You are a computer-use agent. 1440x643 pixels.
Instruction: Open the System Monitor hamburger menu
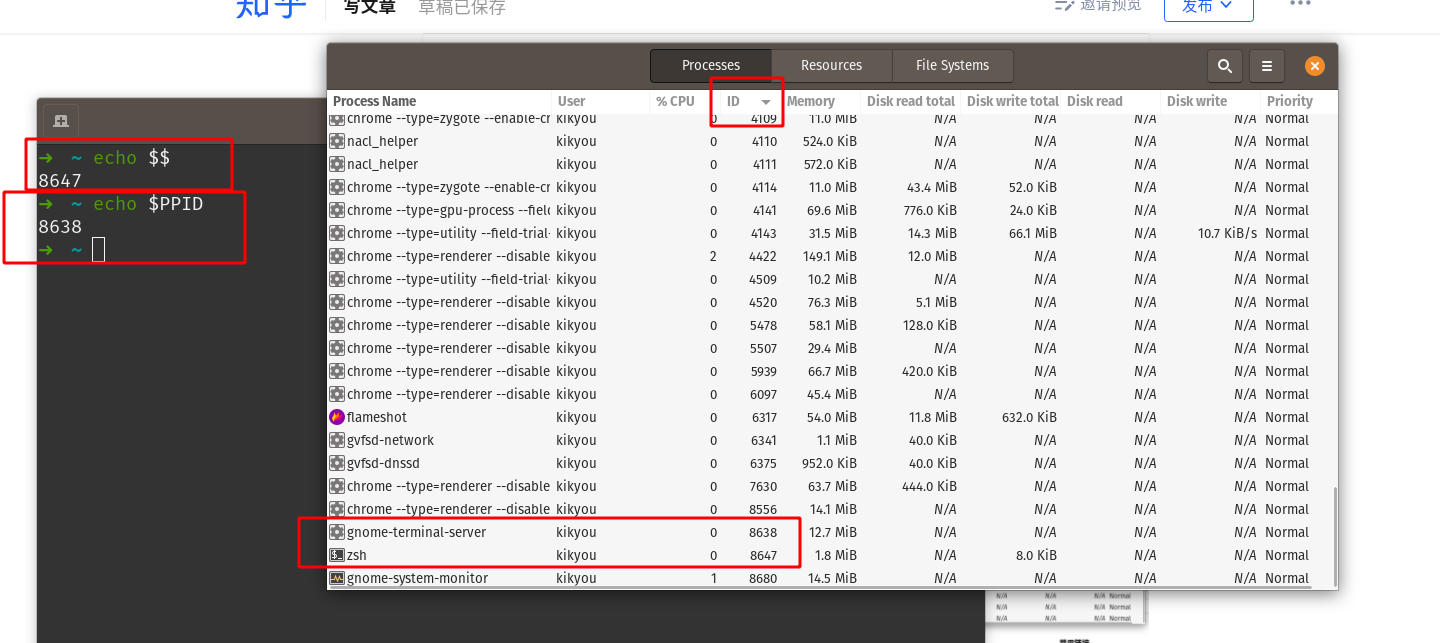coord(1266,66)
